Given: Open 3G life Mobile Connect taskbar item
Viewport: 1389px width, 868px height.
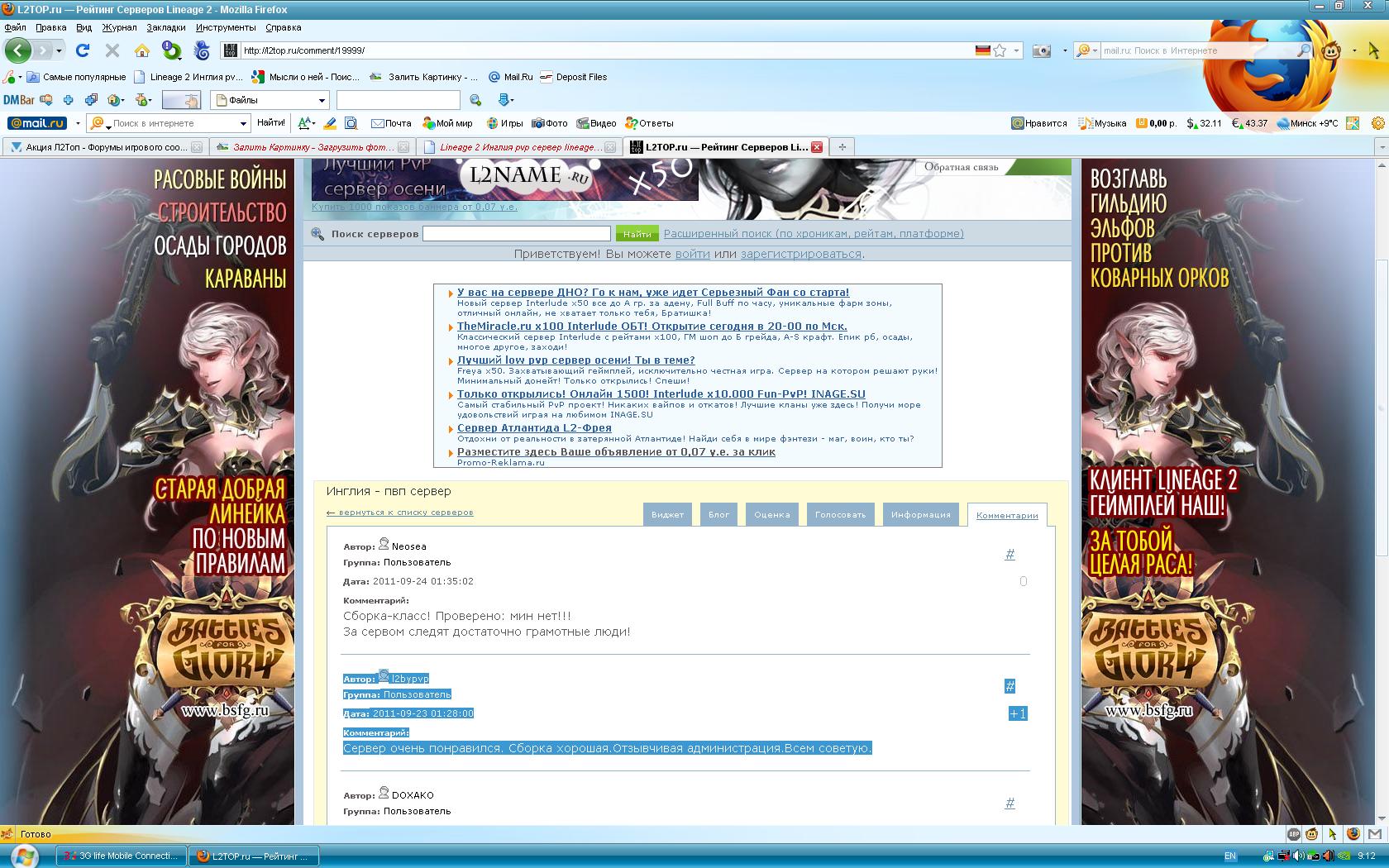Looking at the screenshot, I should [121, 856].
